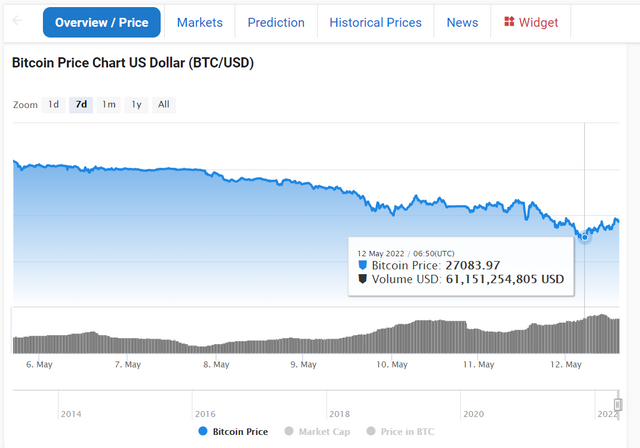The image size is (640, 448).
Task: Click the Widget gift icon
Action: pos(509,21)
